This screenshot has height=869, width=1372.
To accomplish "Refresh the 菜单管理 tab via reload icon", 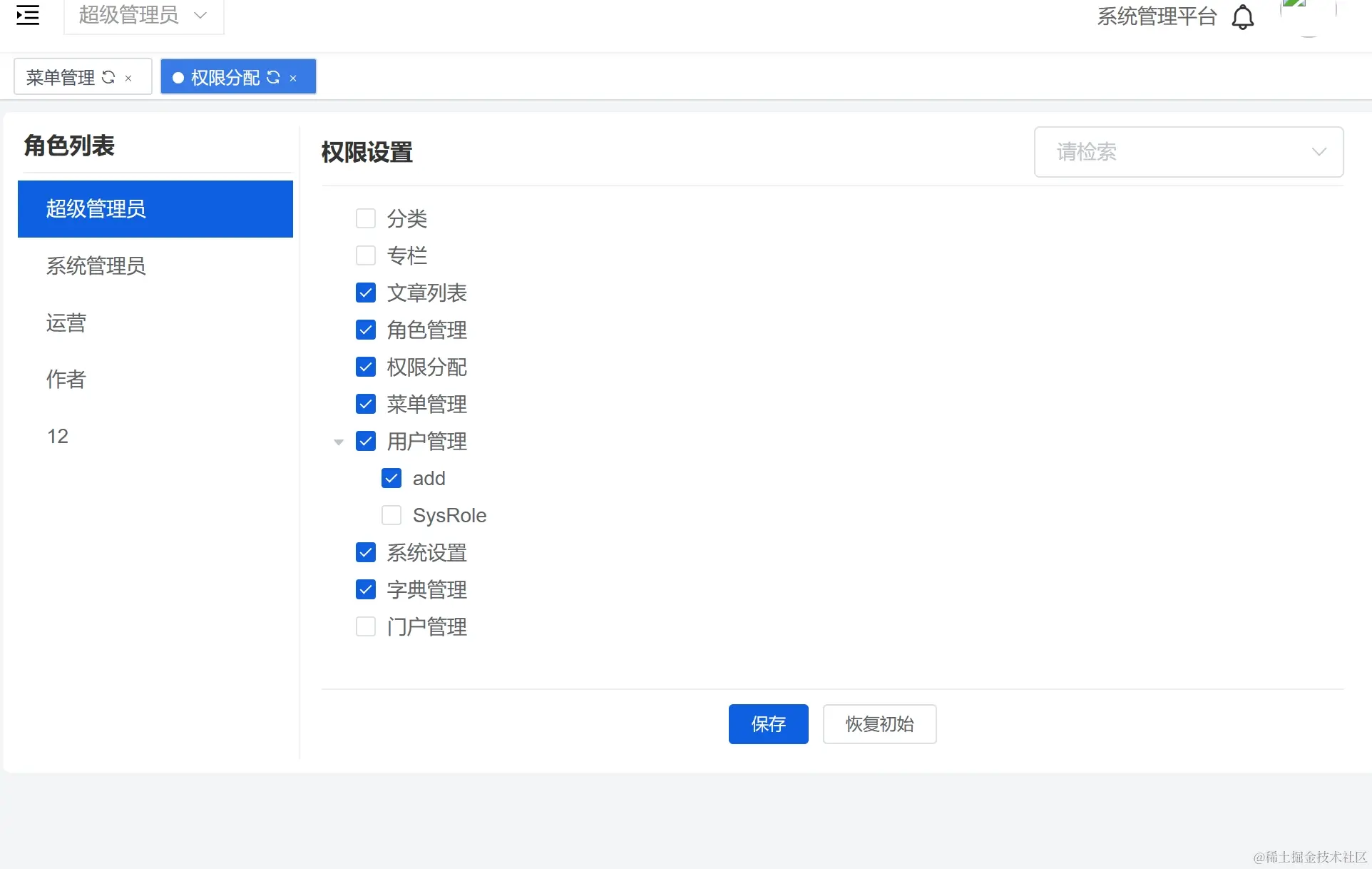I will (108, 77).
